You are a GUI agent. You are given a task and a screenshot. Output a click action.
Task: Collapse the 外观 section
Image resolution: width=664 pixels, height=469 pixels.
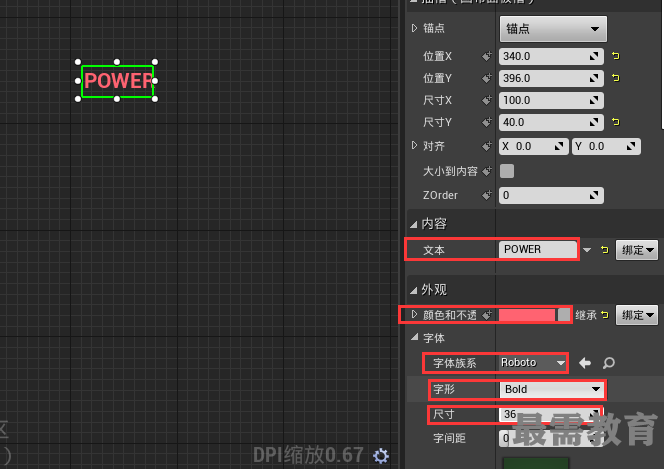point(414,290)
